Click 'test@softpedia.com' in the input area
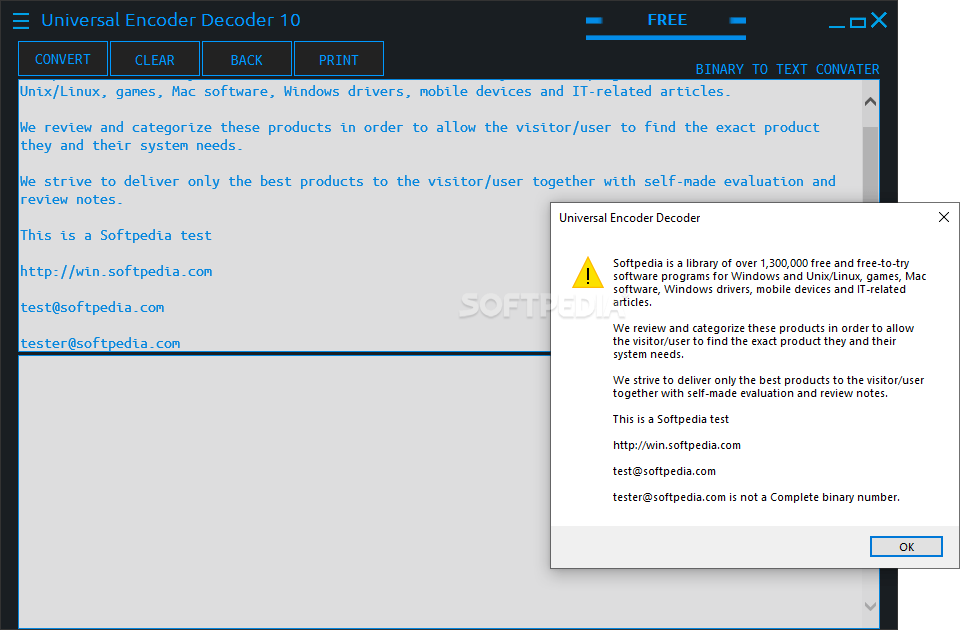 92,307
